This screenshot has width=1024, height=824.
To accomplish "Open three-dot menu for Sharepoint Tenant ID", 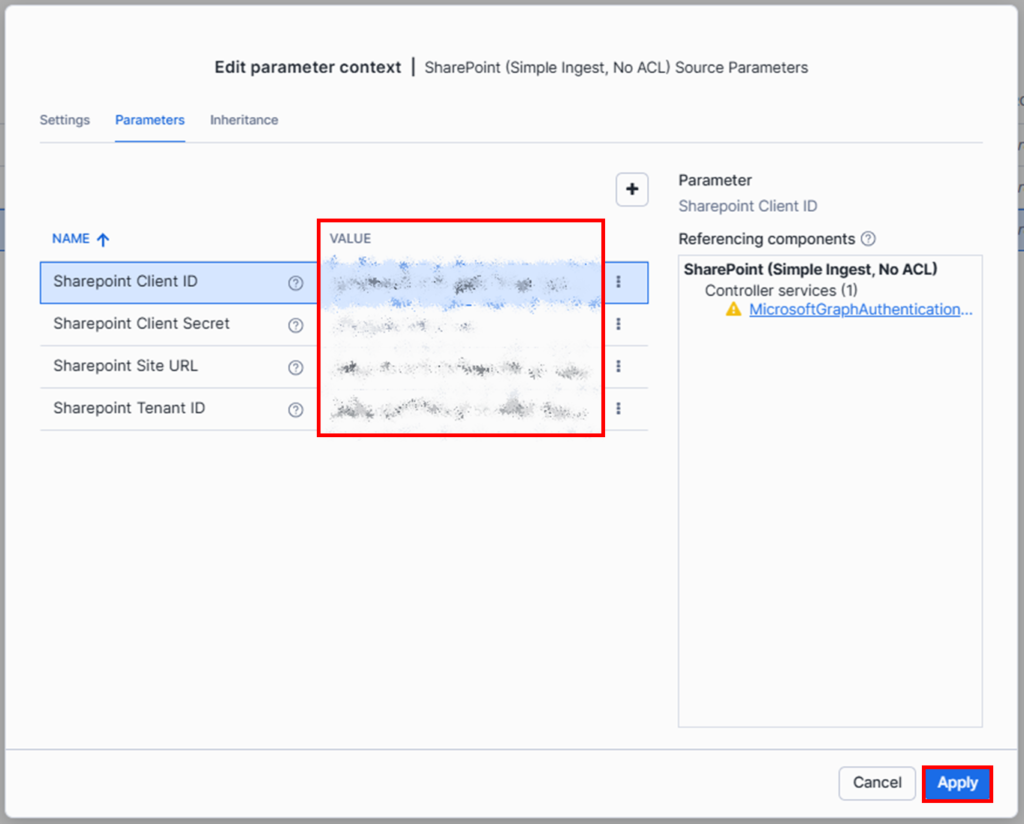I will 618,409.
